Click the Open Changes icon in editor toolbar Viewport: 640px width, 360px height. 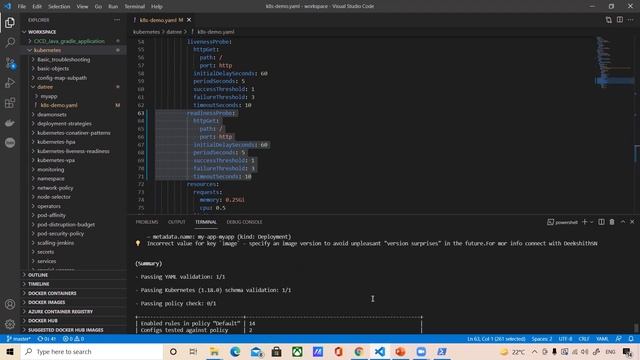[609, 20]
